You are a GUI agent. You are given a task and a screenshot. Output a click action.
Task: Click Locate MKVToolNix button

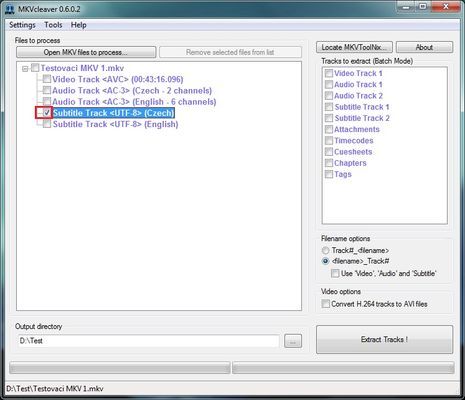point(354,47)
